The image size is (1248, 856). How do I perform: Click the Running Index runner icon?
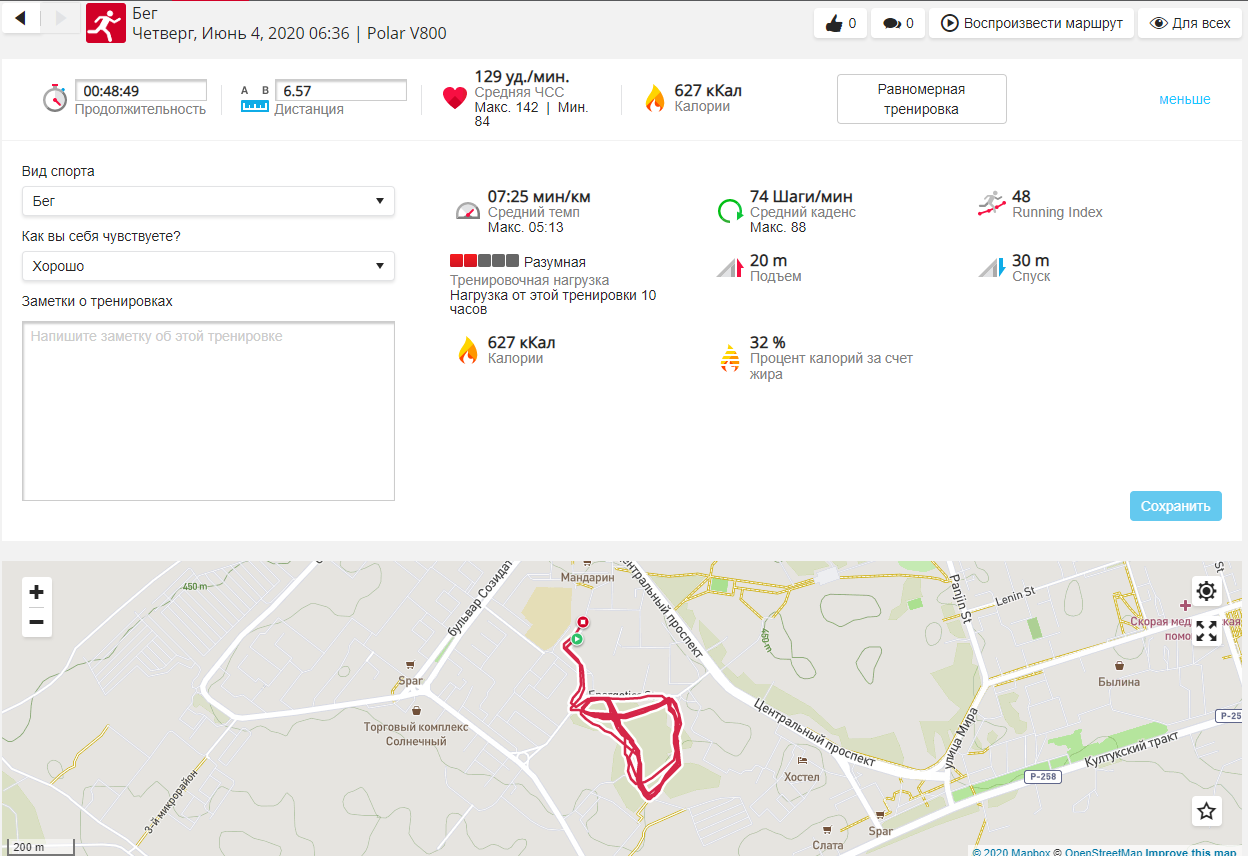[991, 204]
